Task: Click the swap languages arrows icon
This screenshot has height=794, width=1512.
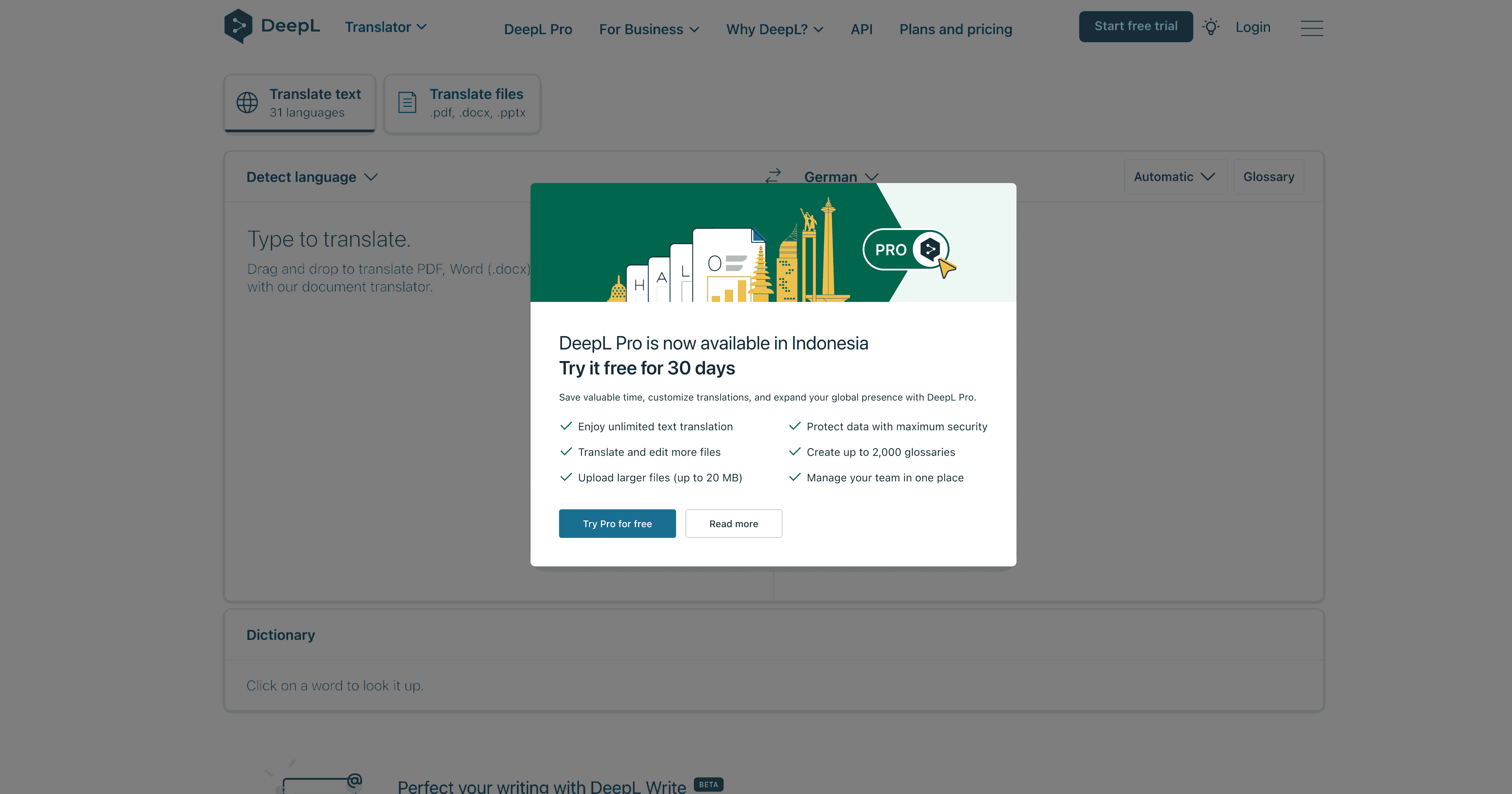Action: click(773, 176)
